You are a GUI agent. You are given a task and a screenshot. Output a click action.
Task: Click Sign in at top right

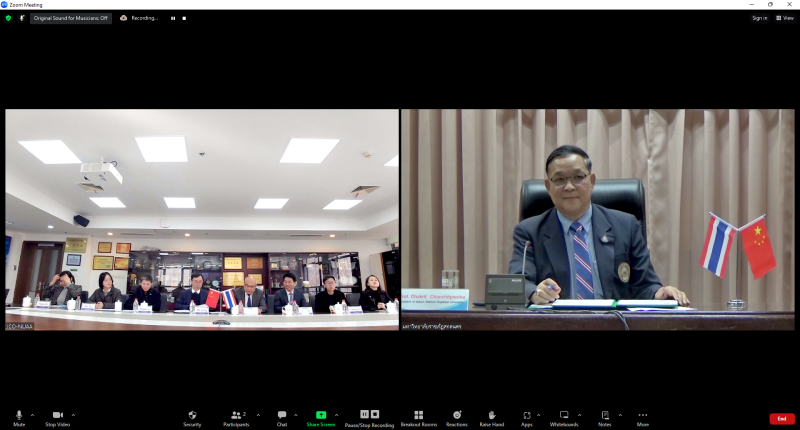pos(759,18)
